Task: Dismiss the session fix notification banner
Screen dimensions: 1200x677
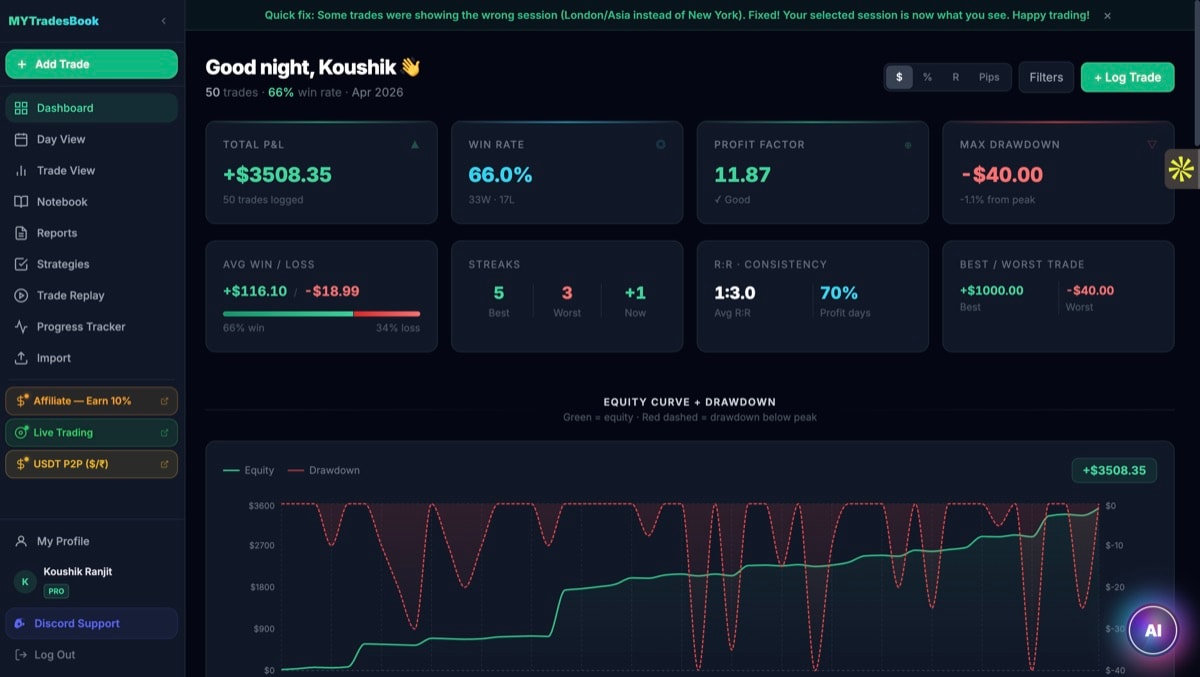Action: [1107, 15]
